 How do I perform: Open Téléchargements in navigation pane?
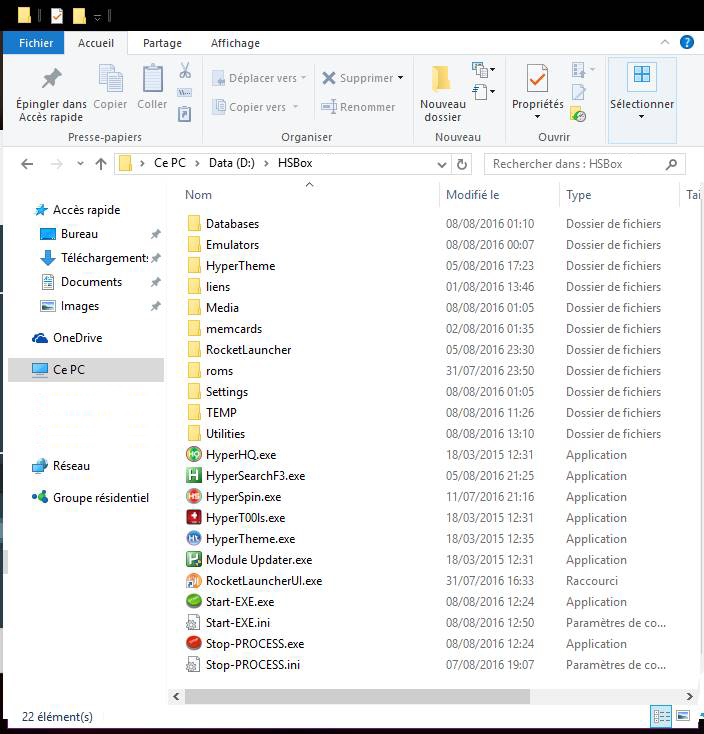(104, 257)
